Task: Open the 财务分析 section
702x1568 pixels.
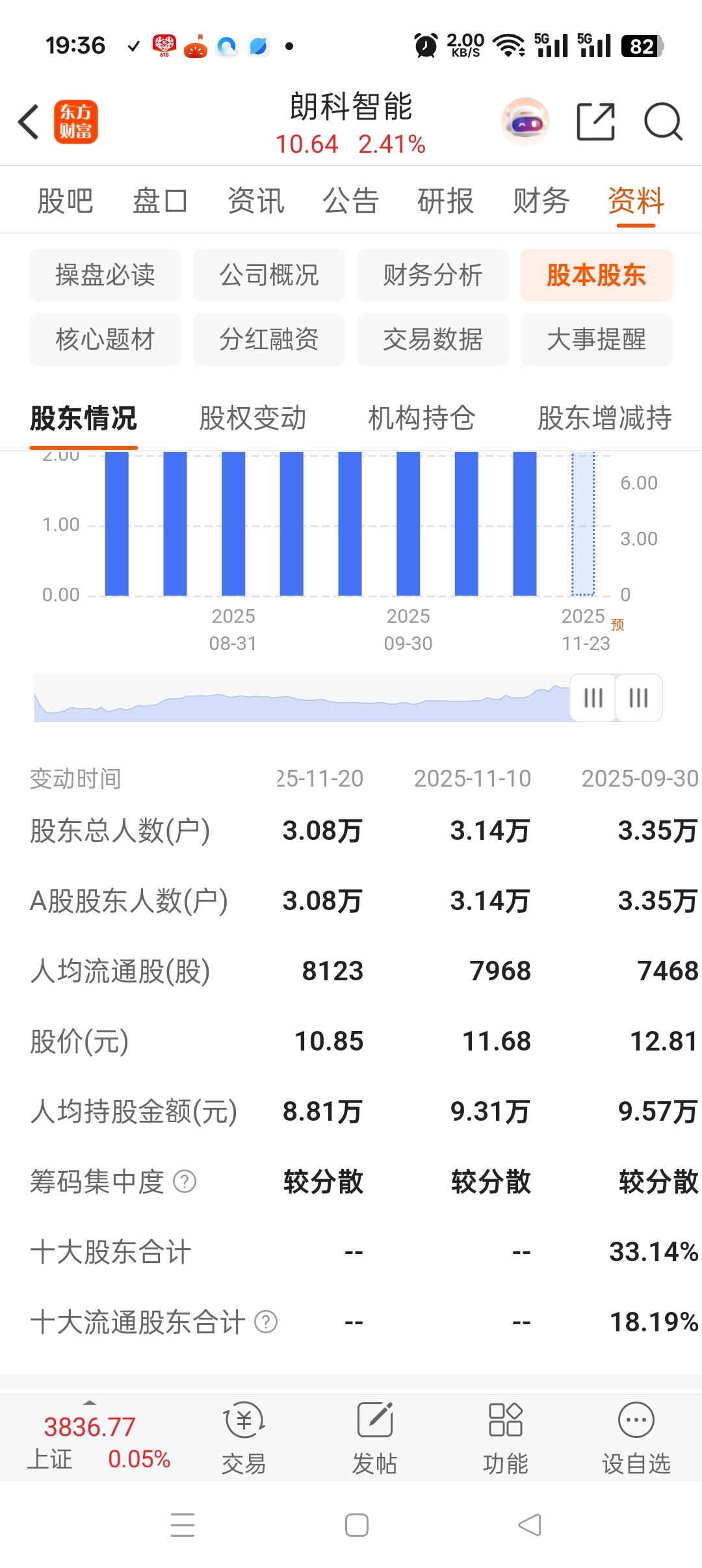Action: tap(433, 275)
